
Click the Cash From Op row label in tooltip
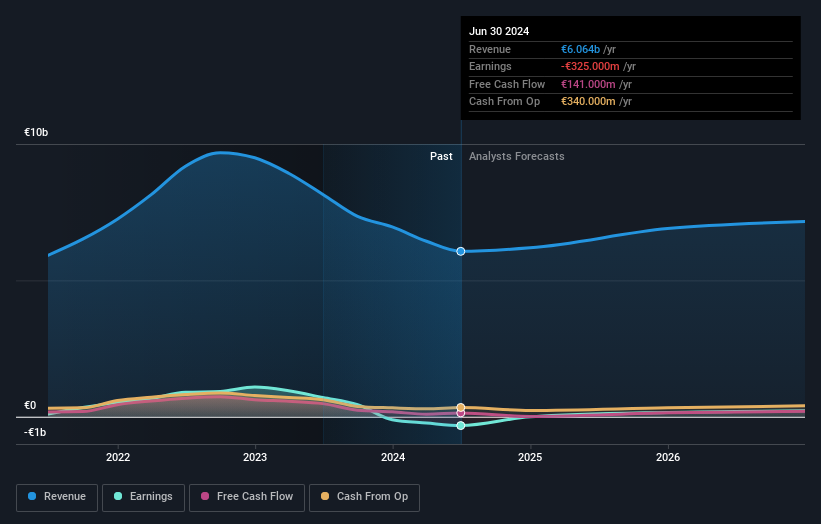(x=504, y=102)
